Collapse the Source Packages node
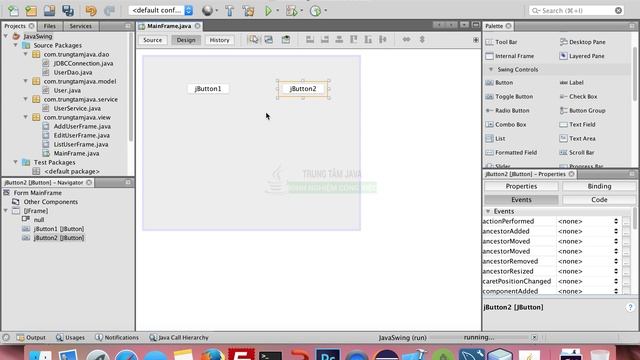Image resolution: width=640 pixels, height=360 pixels. point(16,45)
